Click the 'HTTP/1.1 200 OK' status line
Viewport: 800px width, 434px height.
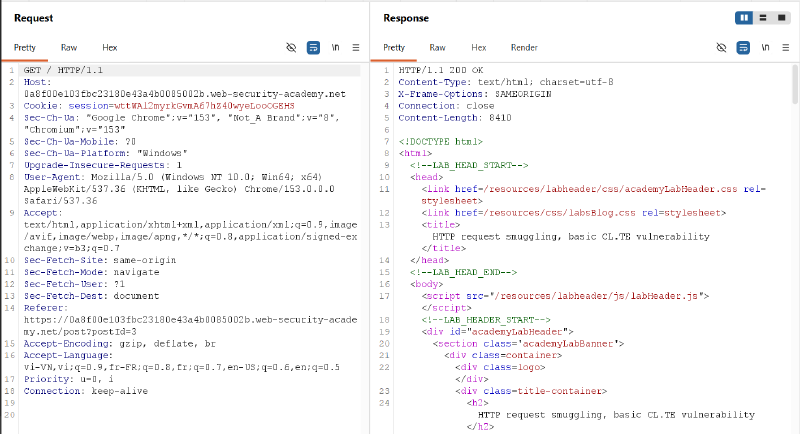point(441,70)
